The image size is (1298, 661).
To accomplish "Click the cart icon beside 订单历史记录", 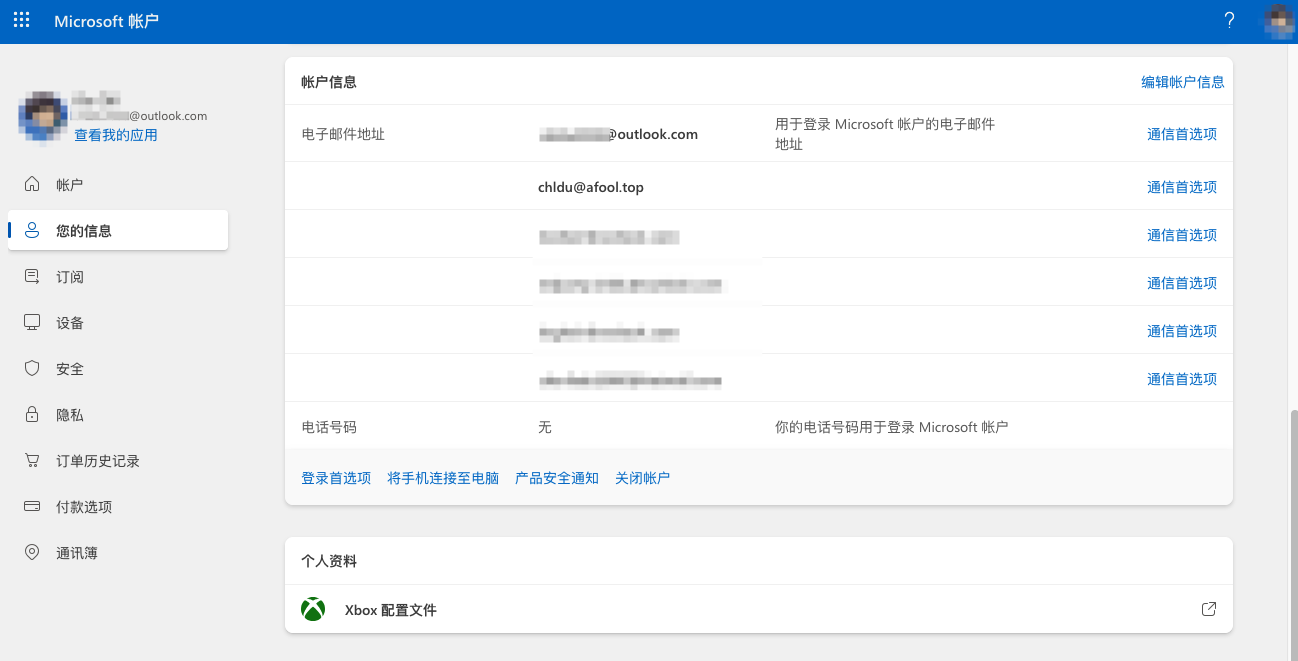I will click(32, 460).
